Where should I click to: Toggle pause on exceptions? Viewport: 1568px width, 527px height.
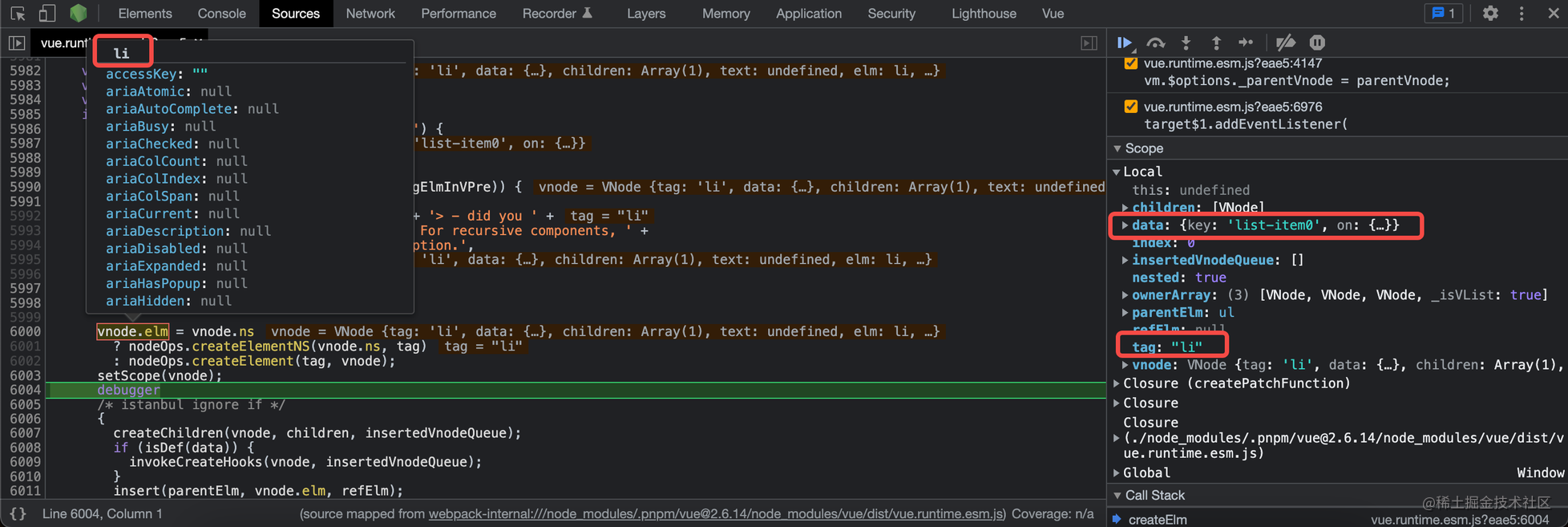(x=1317, y=43)
